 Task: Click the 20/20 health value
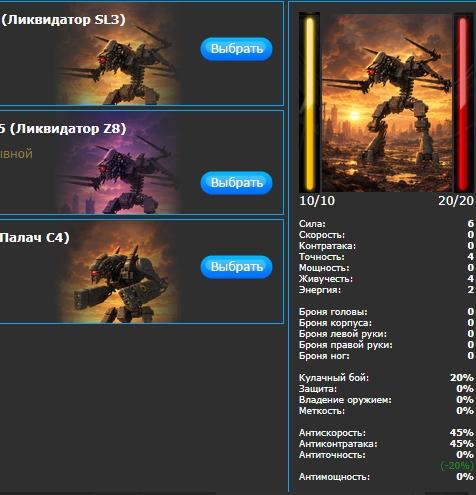[x=456, y=201]
